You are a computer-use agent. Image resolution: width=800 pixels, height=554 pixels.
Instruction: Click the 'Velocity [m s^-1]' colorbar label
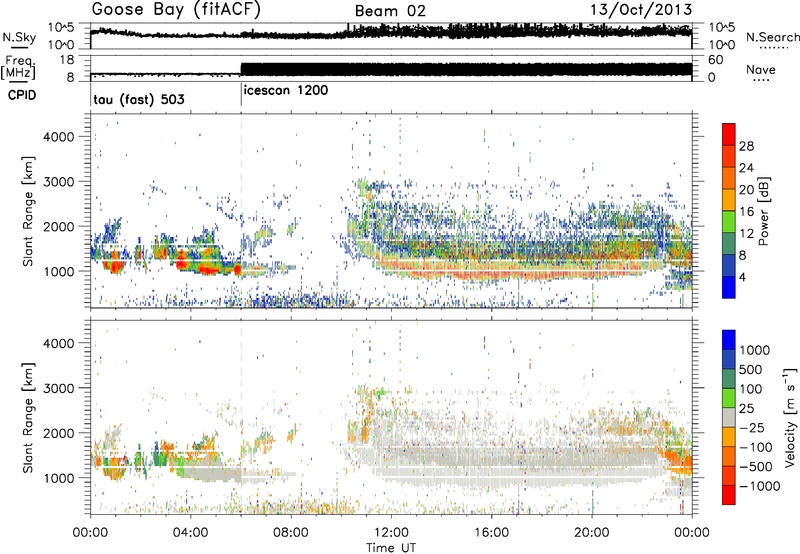[x=790, y=417]
